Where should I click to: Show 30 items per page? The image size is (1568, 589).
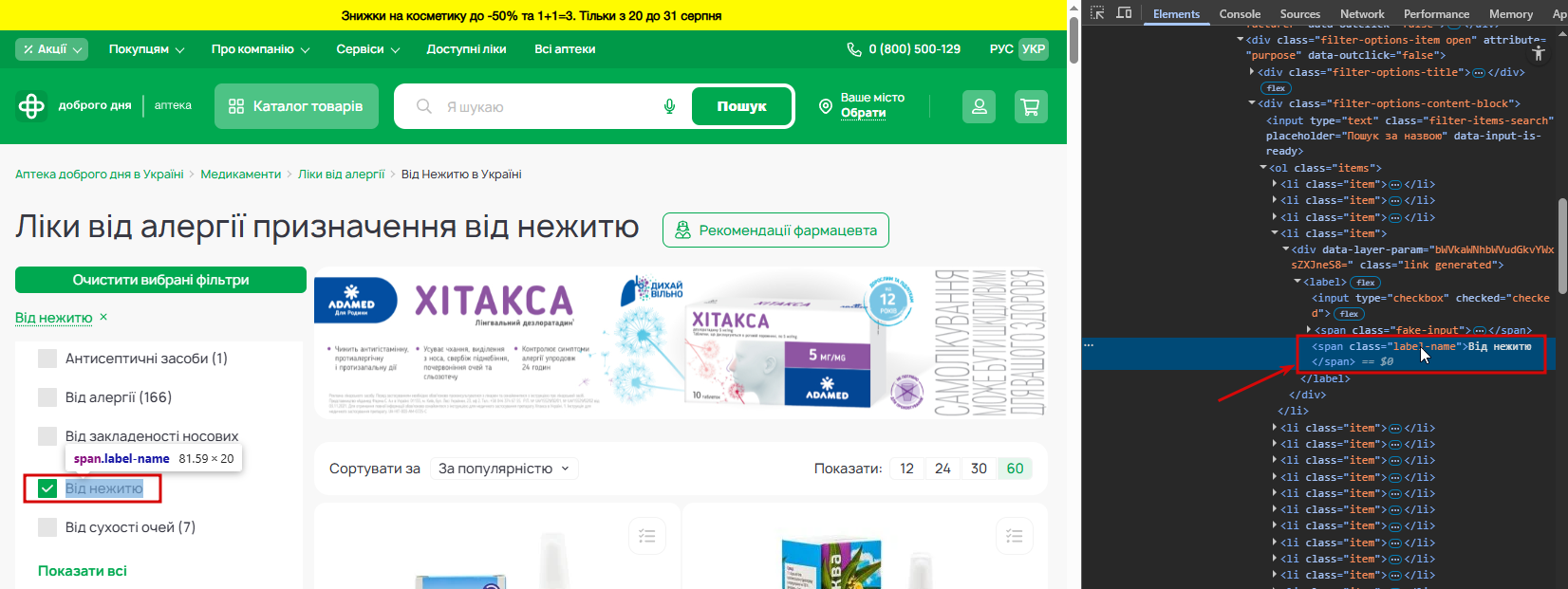pos(979,469)
